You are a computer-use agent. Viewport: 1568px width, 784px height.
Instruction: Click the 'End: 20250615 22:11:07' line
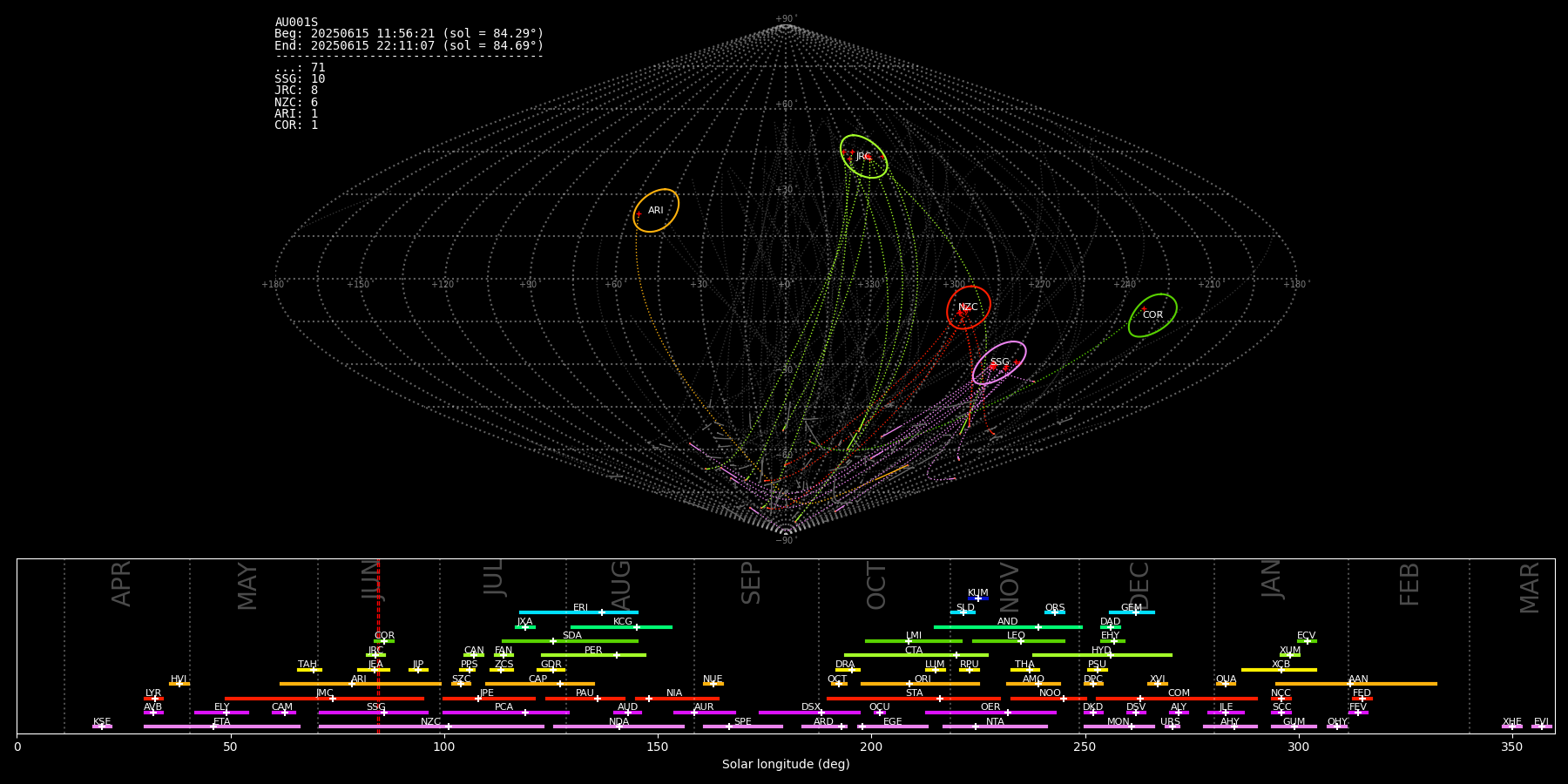pos(409,45)
